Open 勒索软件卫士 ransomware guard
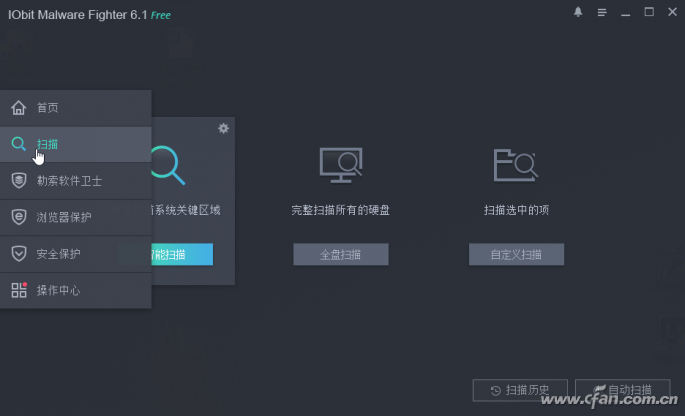This screenshot has height=416, width=685. [x=76, y=181]
